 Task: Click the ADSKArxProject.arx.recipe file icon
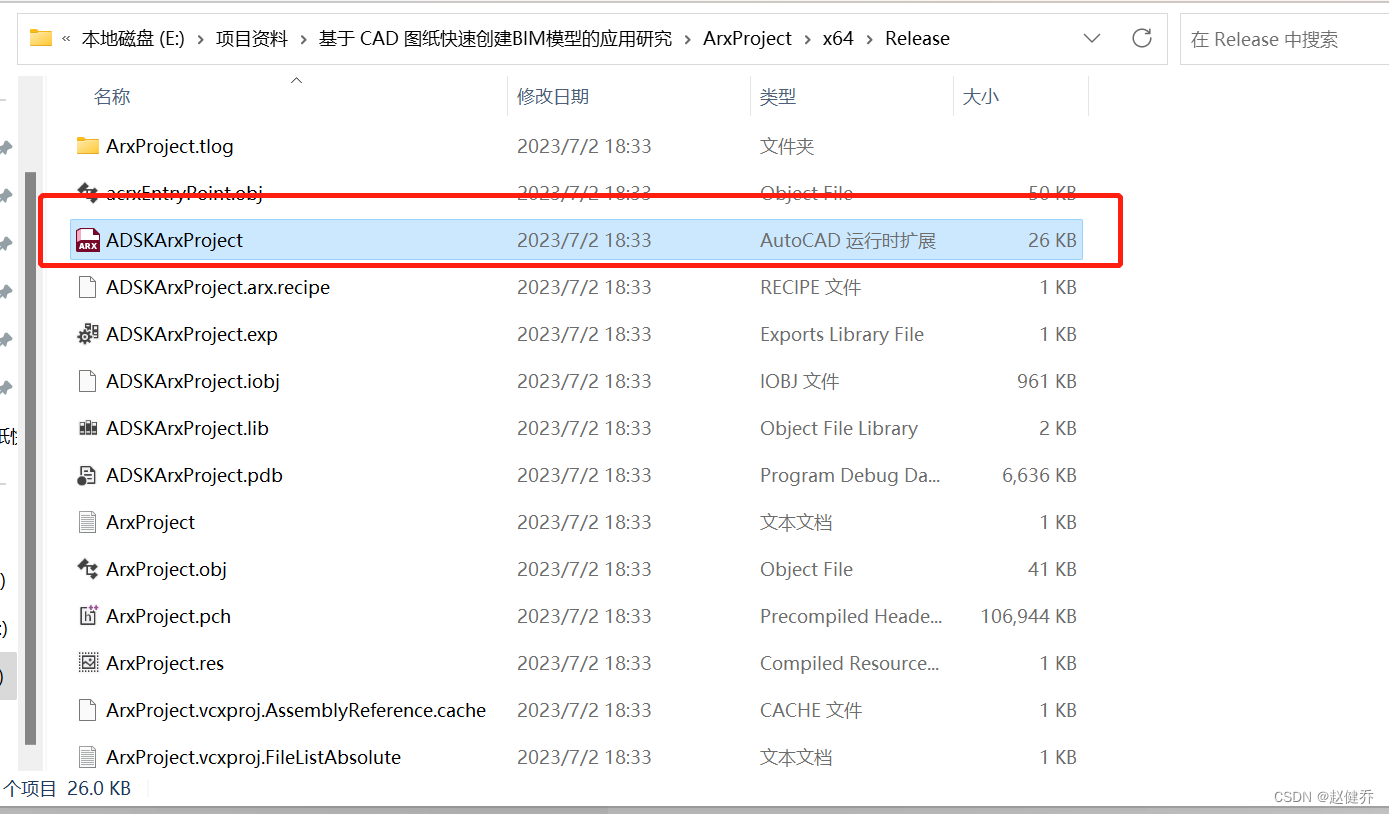pos(88,287)
